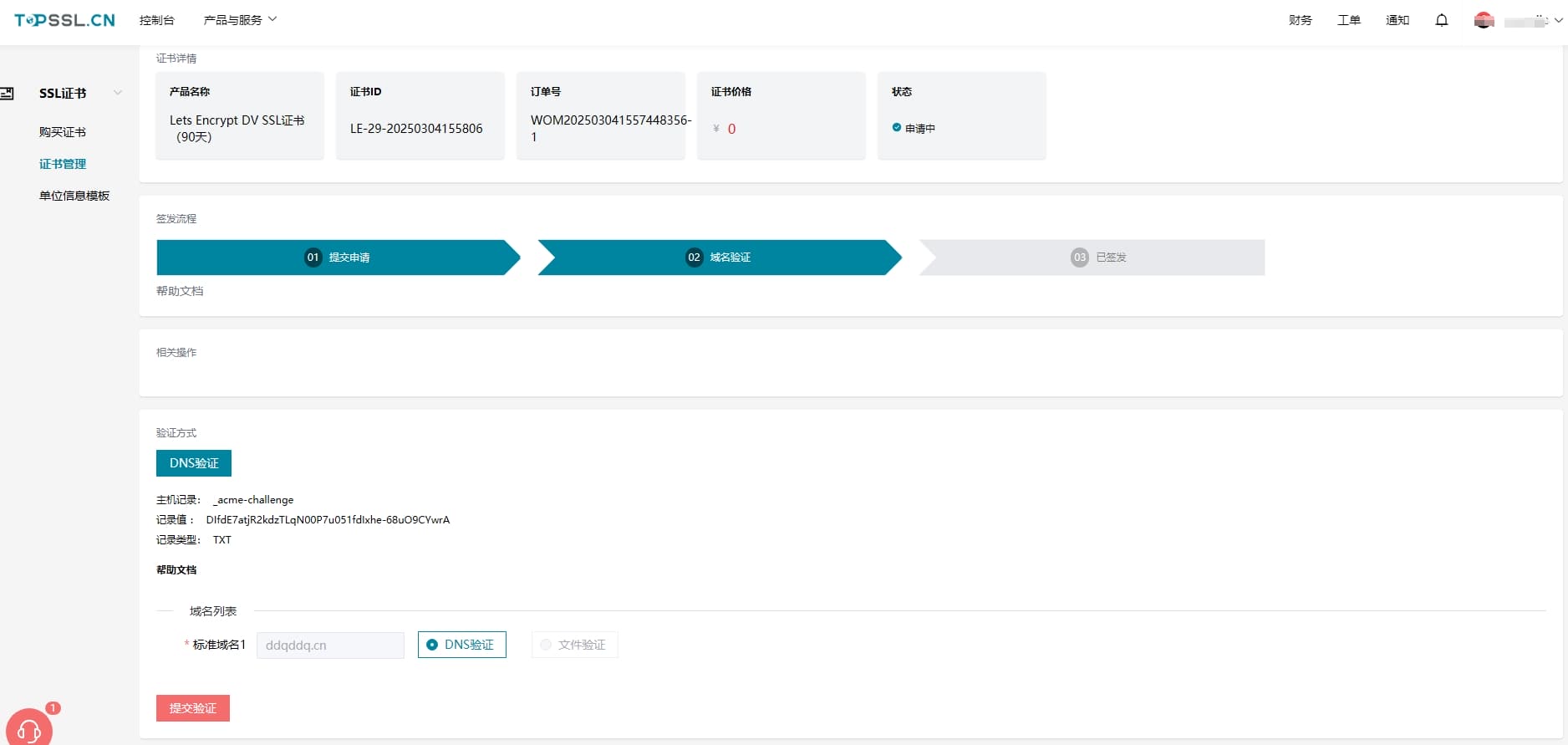Click the user avatar picture
Viewport: 1568px width, 745px height.
point(1484,20)
